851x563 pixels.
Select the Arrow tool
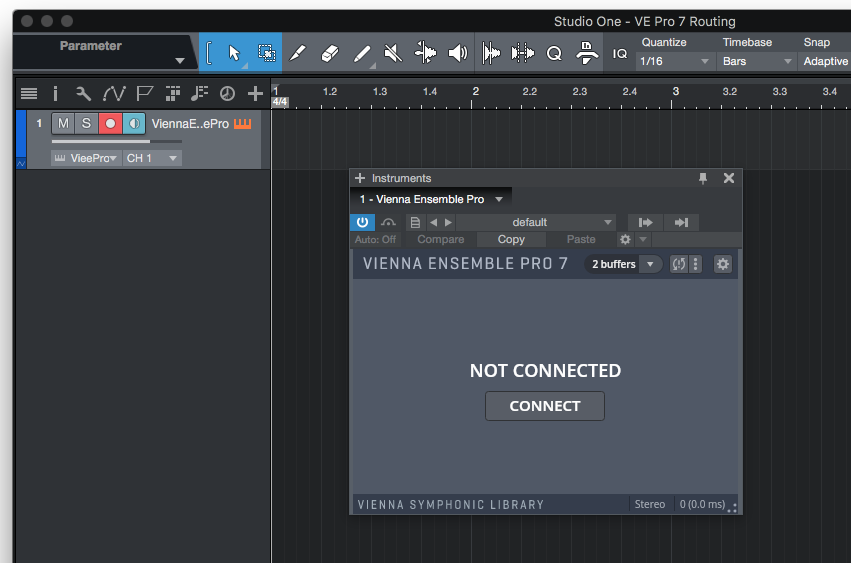click(234, 53)
